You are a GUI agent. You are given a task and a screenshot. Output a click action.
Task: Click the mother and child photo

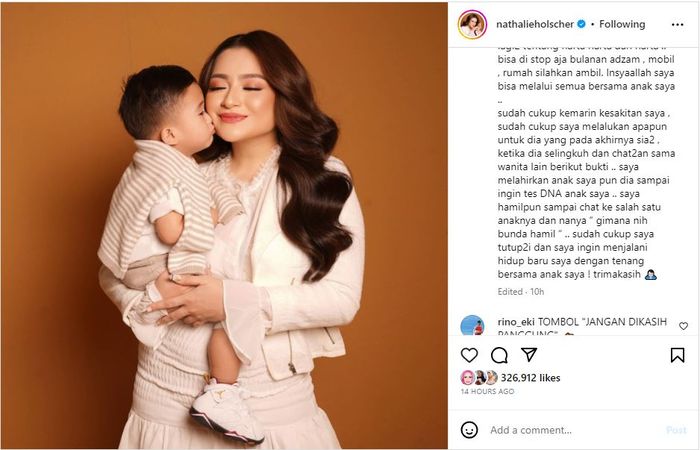click(x=224, y=225)
